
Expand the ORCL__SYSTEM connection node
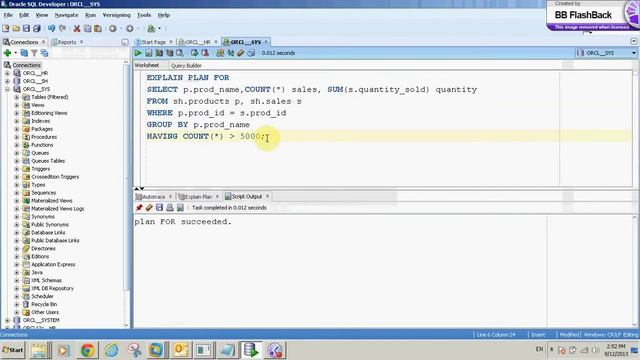7,320
